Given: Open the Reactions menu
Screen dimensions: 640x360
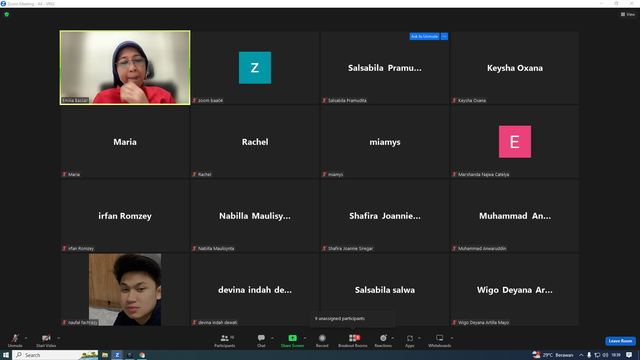Looking at the screenshot, I should click(383, 340).
